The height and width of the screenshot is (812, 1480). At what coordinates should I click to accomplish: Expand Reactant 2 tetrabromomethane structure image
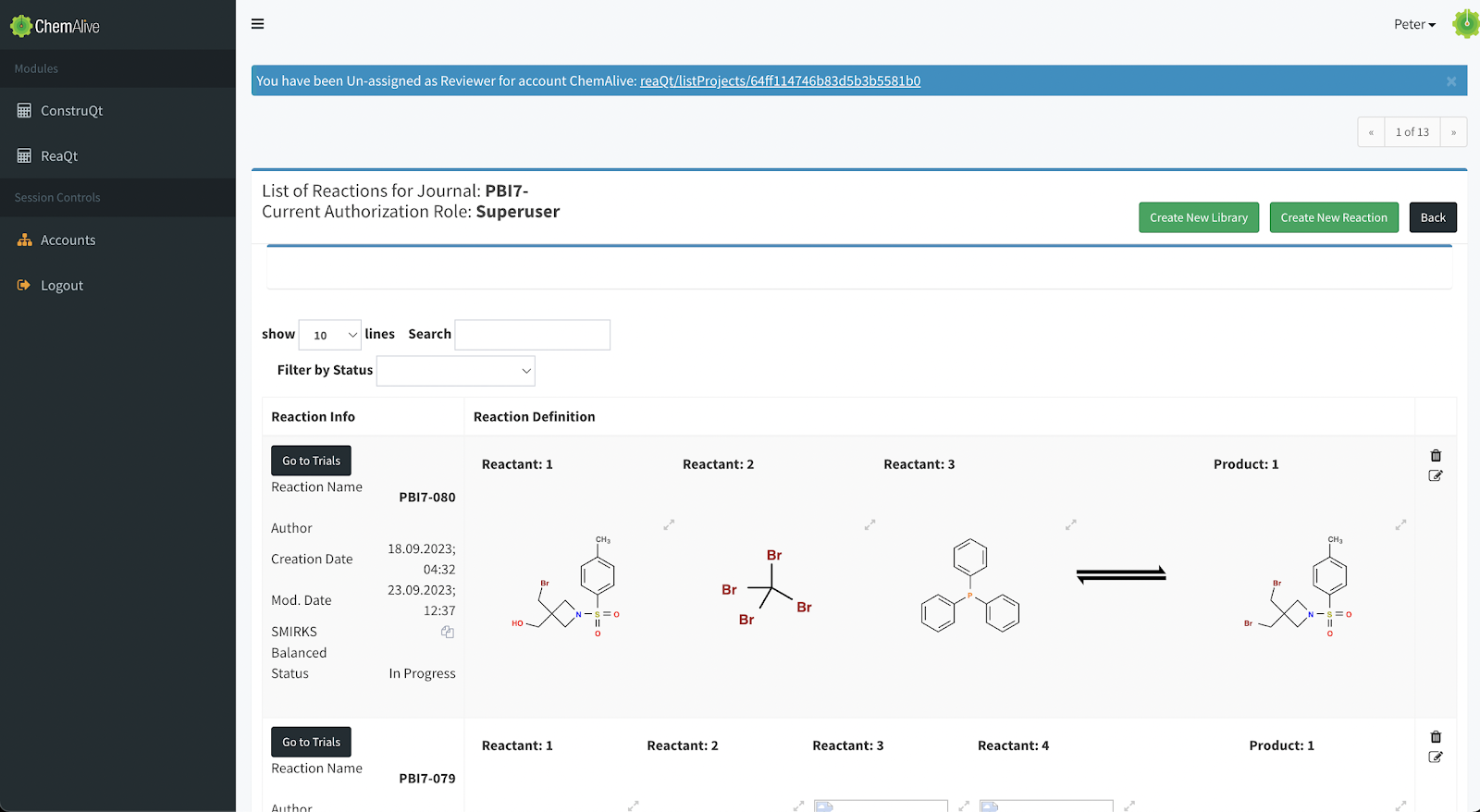tap(869, 524)
